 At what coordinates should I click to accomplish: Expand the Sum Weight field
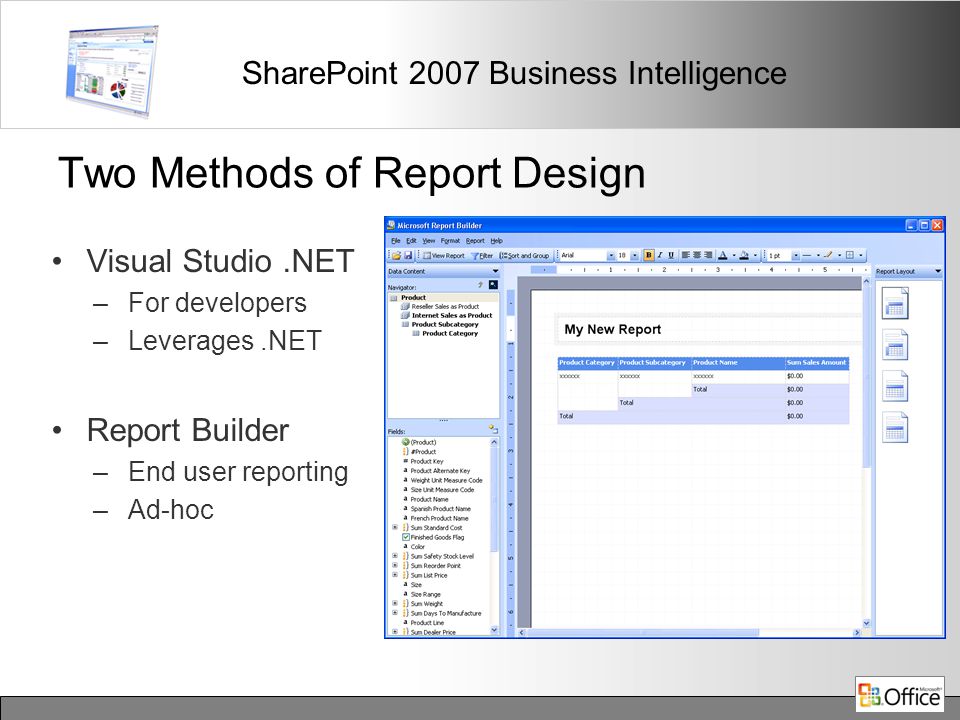(x=395, y=603)
